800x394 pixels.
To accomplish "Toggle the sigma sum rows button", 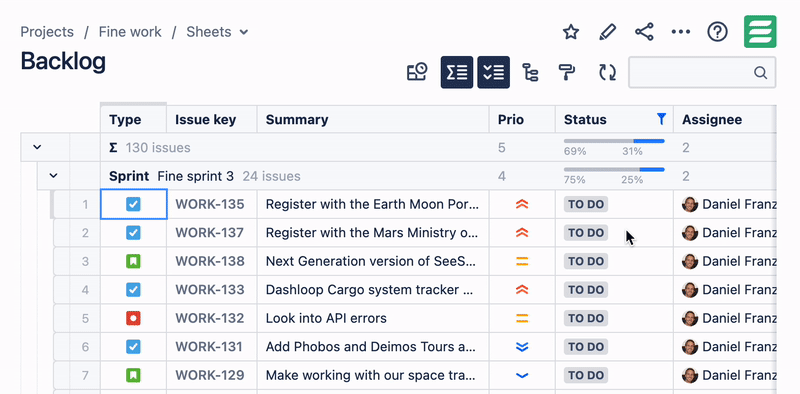I will (457, 72).
